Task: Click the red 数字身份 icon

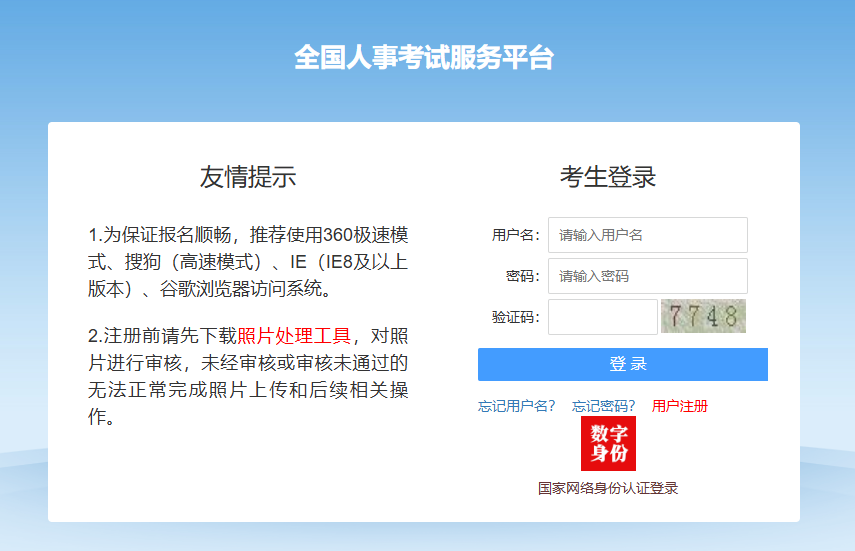Action: coord(608,443)
